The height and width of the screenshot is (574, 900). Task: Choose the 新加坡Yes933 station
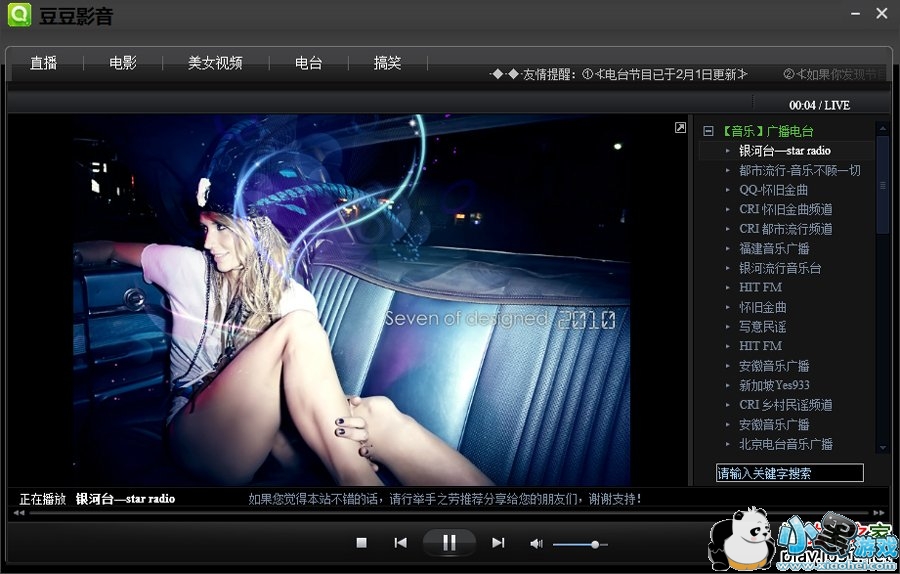[x=774, y=385]
